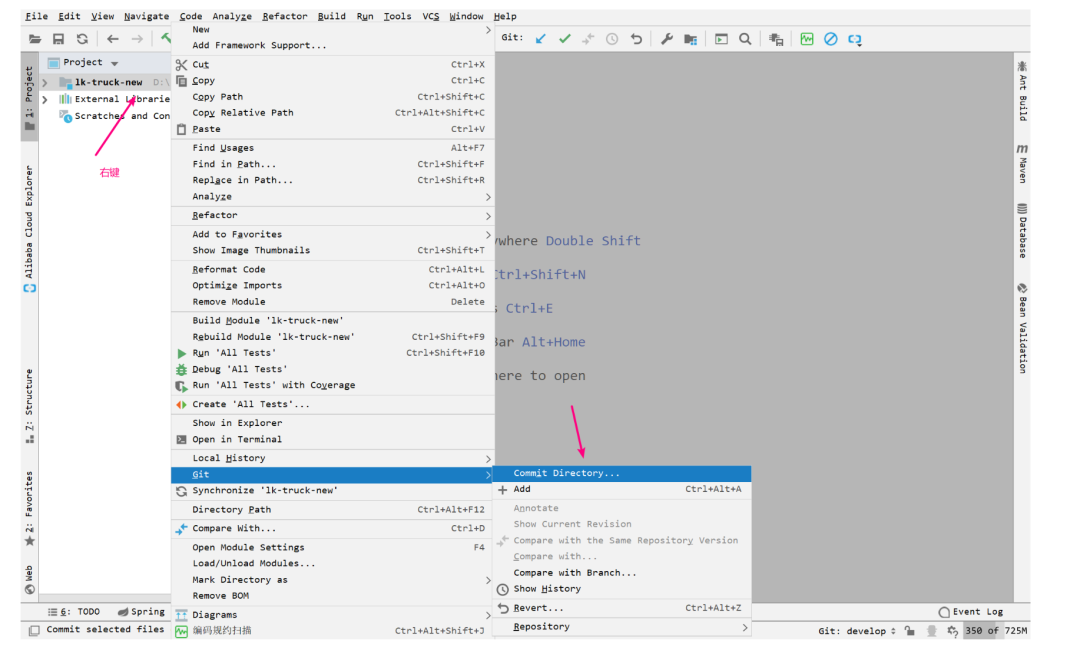Image resolution: width=1080 pixels, height=647 pixels.
Task: Select Copy Path menu entry
Action: (333, 97)
